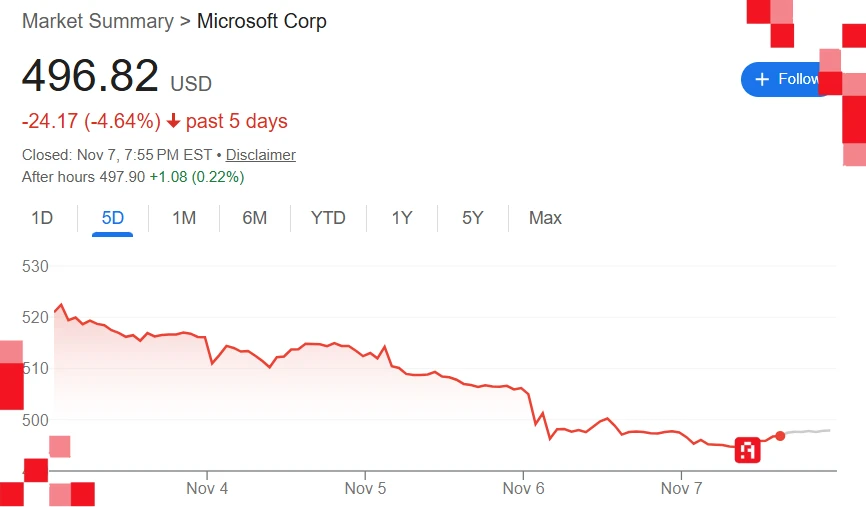
Task: Switch to the 1M chart range
Action: [x=184, y=218]
